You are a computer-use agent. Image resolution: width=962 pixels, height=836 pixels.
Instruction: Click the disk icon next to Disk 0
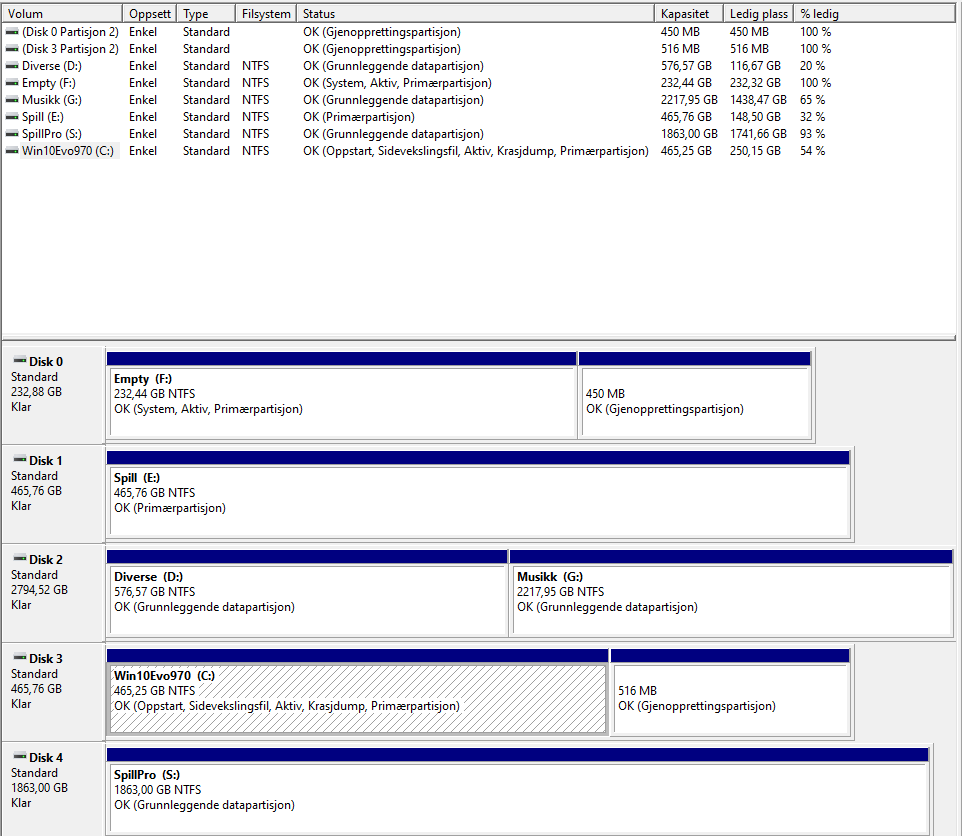(x=20, y=361)
